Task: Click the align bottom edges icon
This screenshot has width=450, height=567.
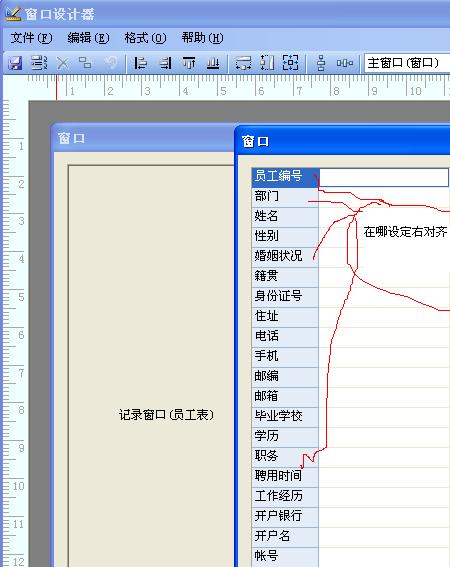Action: (213, 63)
